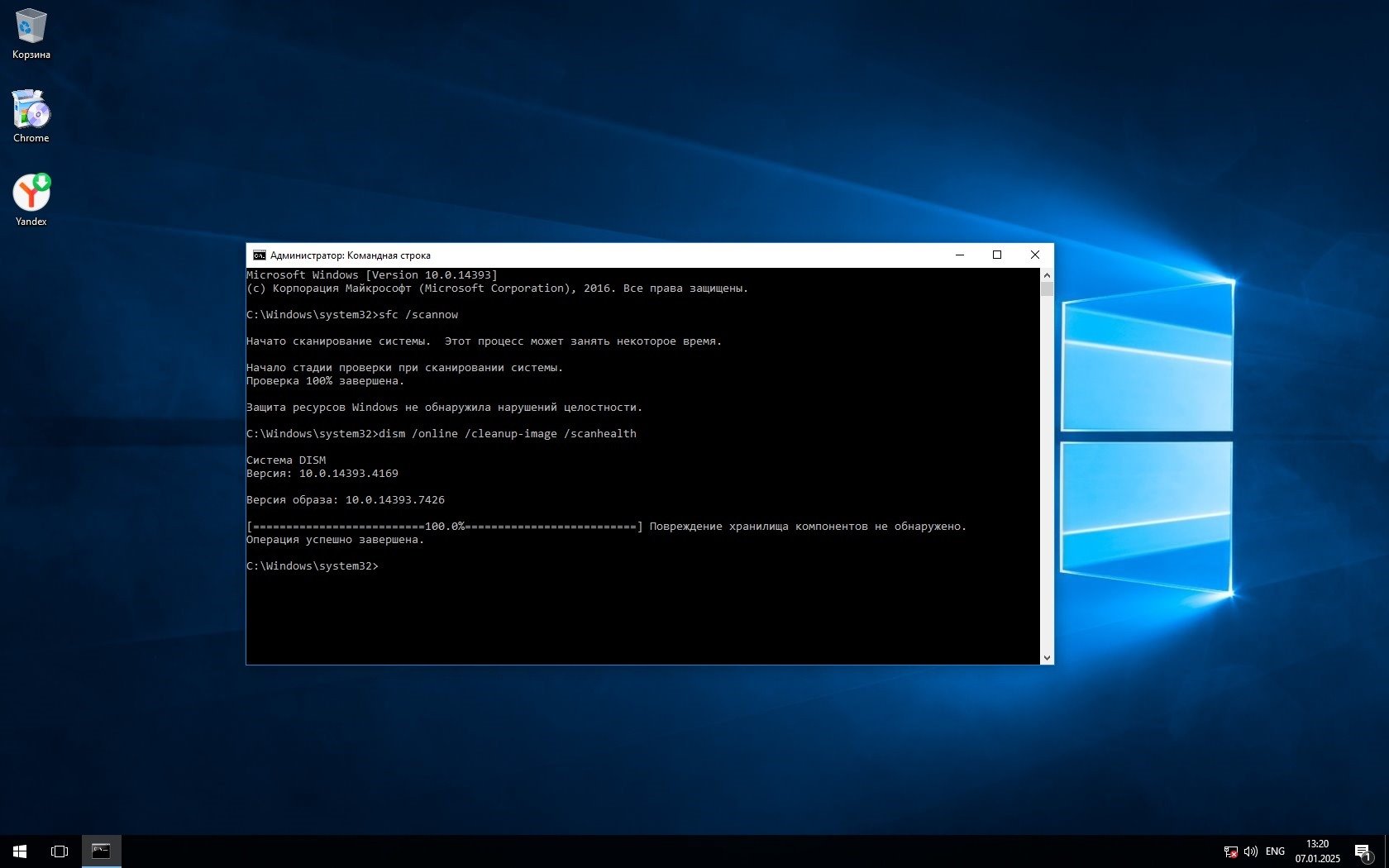Open the Windows Start menu
The height and width of the screenshot is (868, 1389).
point(20,851)
